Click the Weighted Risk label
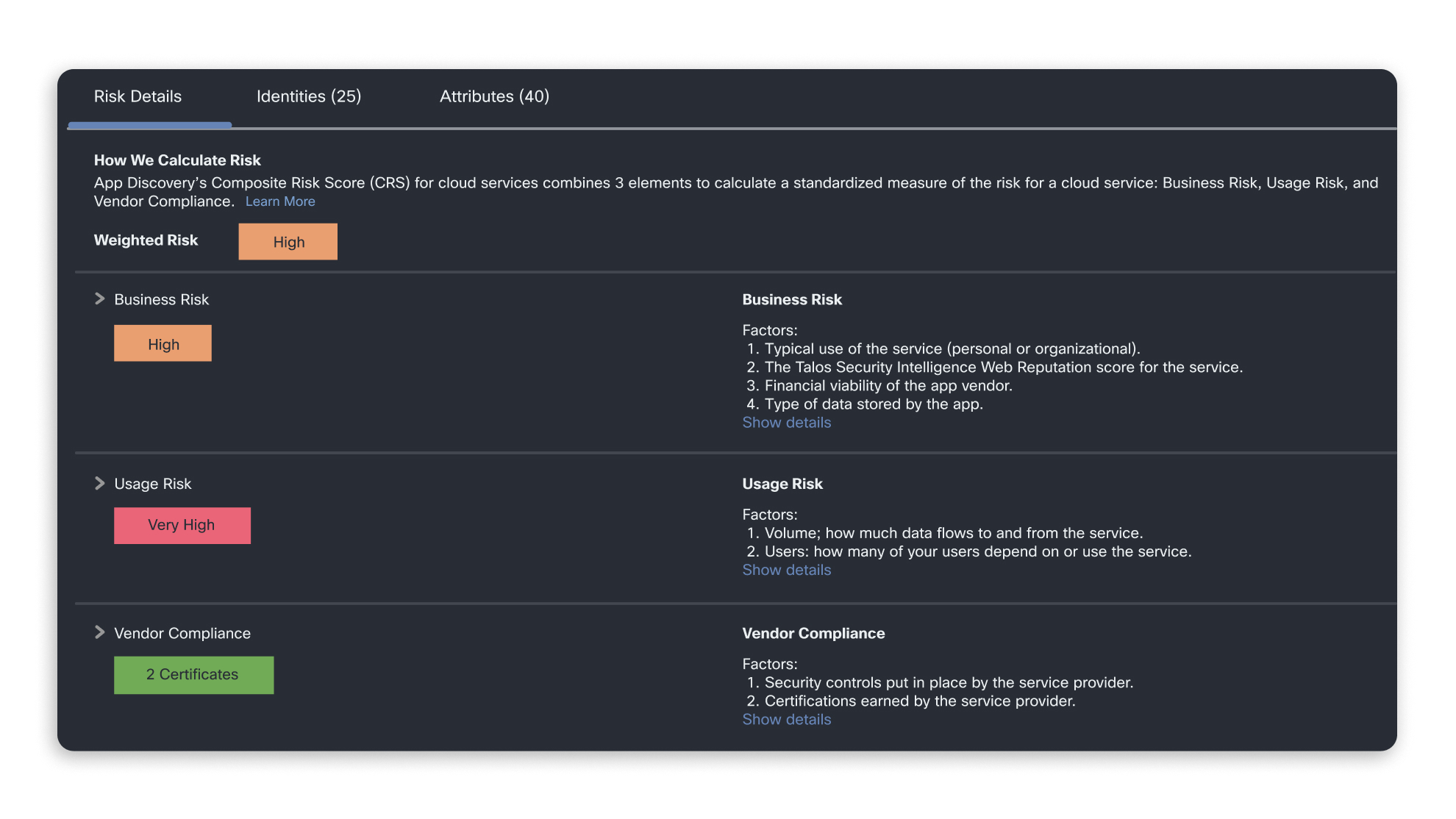Viewport: 1456px width, 819px height. pos(146,240)
